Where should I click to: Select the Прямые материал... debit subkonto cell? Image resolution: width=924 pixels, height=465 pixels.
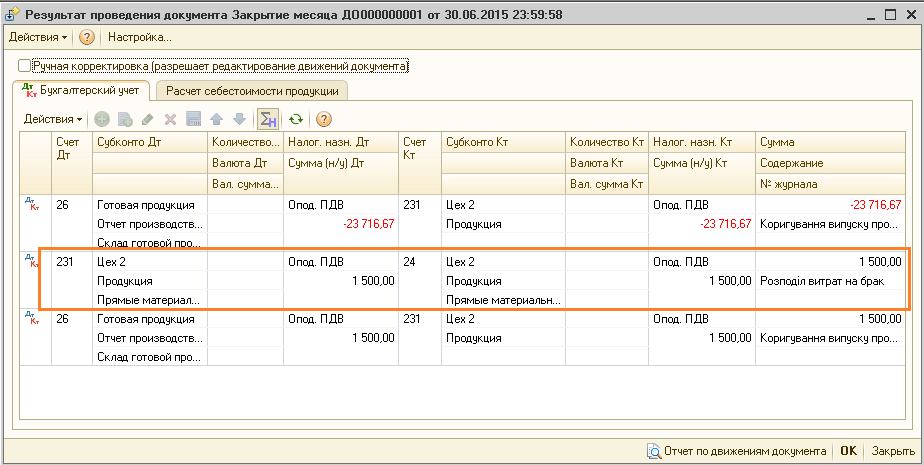coord(150,300)
